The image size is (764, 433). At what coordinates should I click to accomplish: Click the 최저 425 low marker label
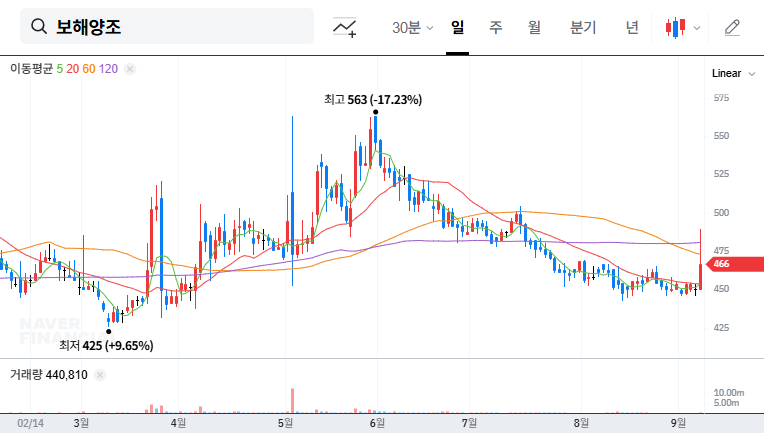tap(106, 346)
